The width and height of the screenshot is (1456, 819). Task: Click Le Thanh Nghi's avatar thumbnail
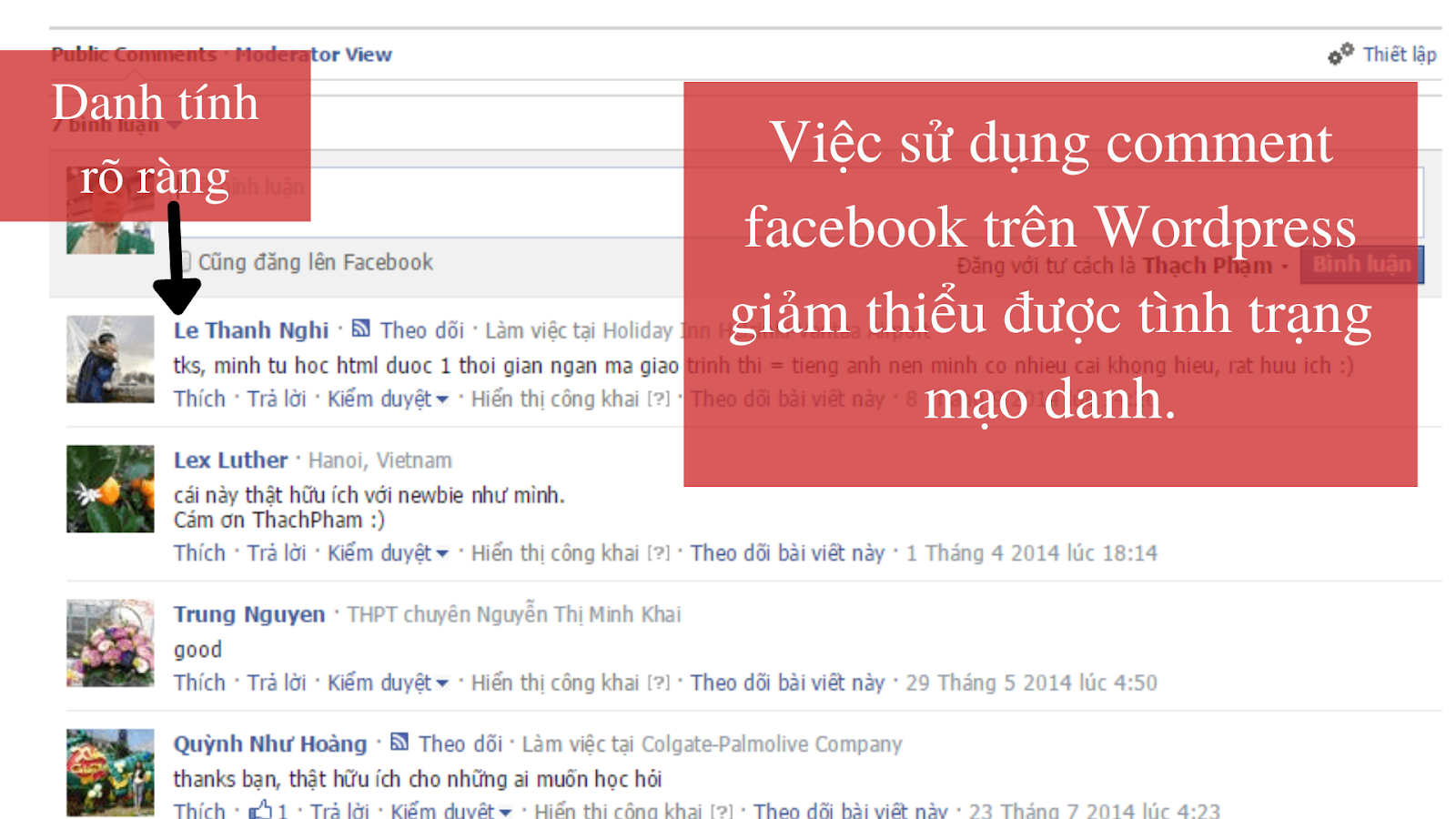pyautogui.click(x=110, y=359)
